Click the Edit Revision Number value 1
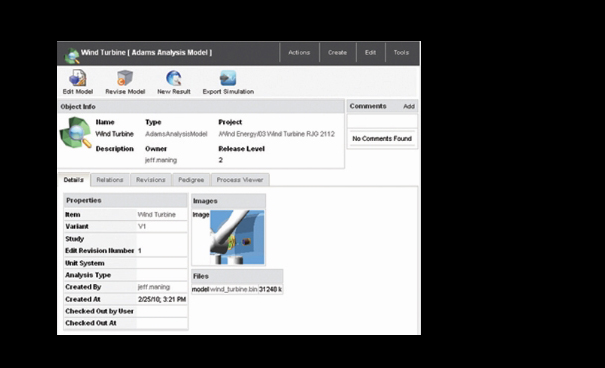 [x=140, y=251]
